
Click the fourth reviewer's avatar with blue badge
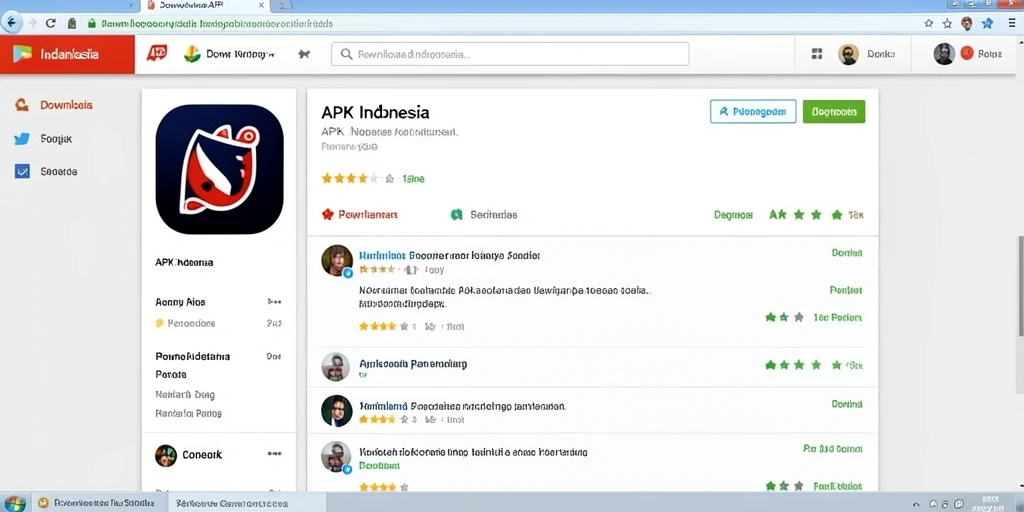click(x=336, y=456)
